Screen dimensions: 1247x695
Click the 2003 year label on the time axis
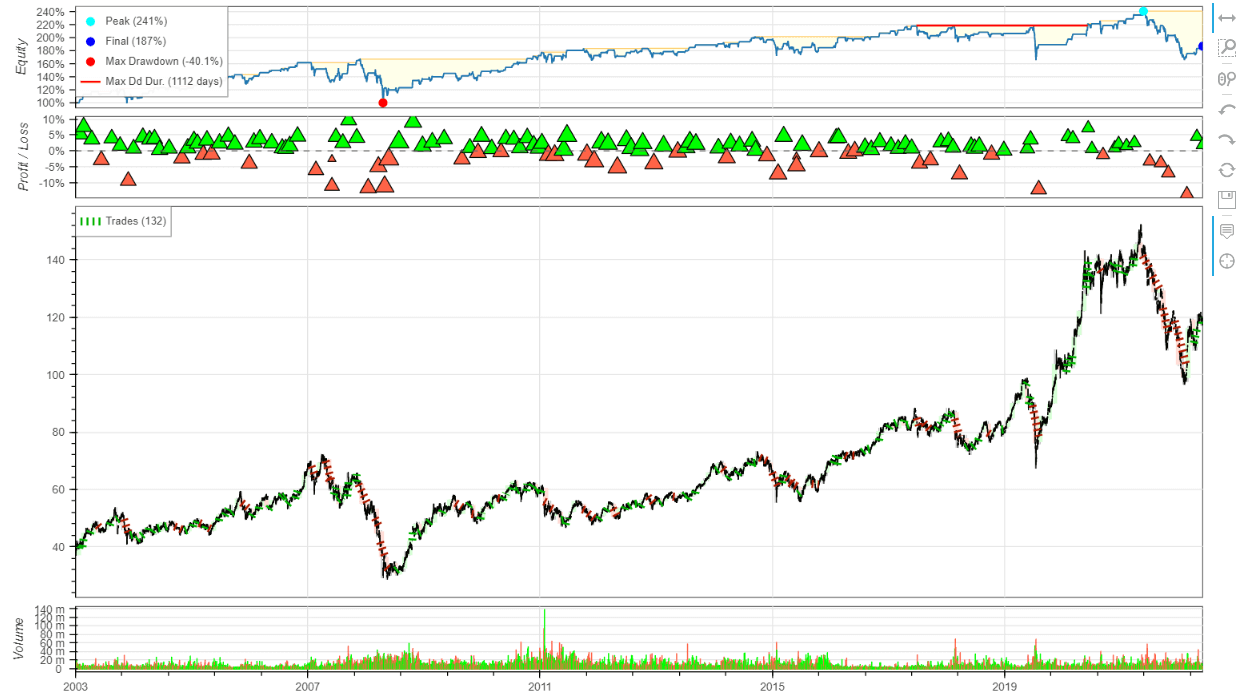click(75, 687)
